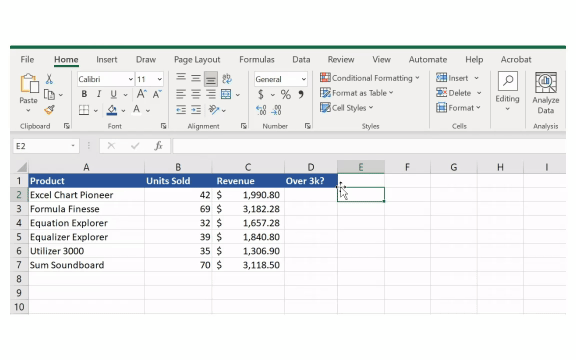The height and width of the screenshot is (360, 576).
Task: Click the Insert Function fx icon
Action: pos(158,146)
